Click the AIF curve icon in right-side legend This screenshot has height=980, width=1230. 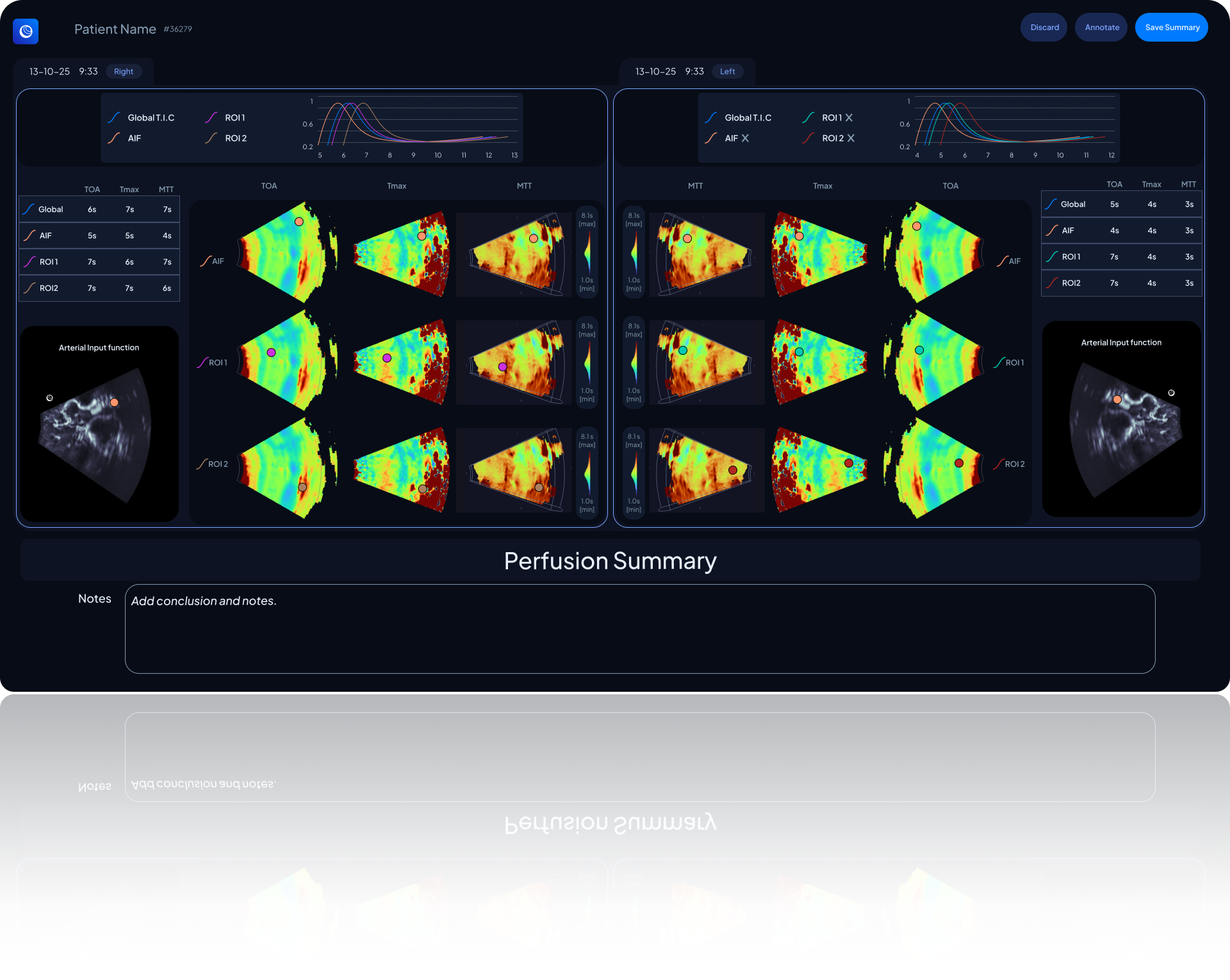[x=114, y=138]
